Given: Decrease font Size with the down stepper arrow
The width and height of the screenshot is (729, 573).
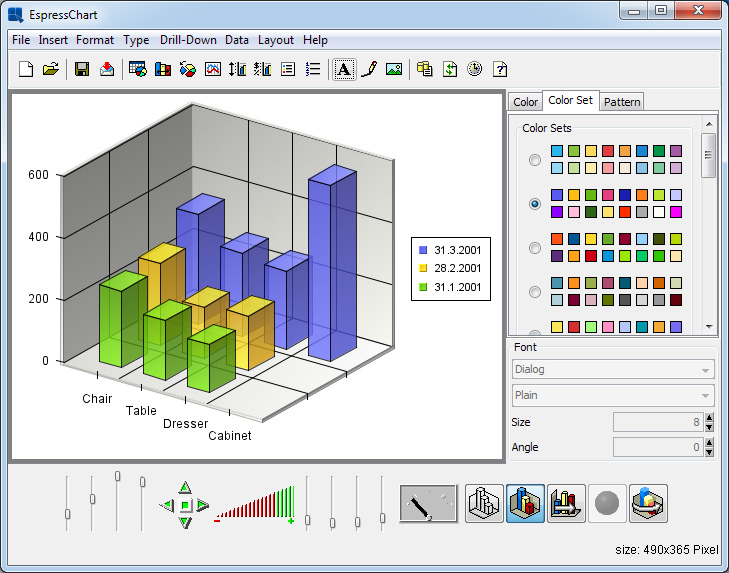Looking at the screenshot, I should pos(709,427).
